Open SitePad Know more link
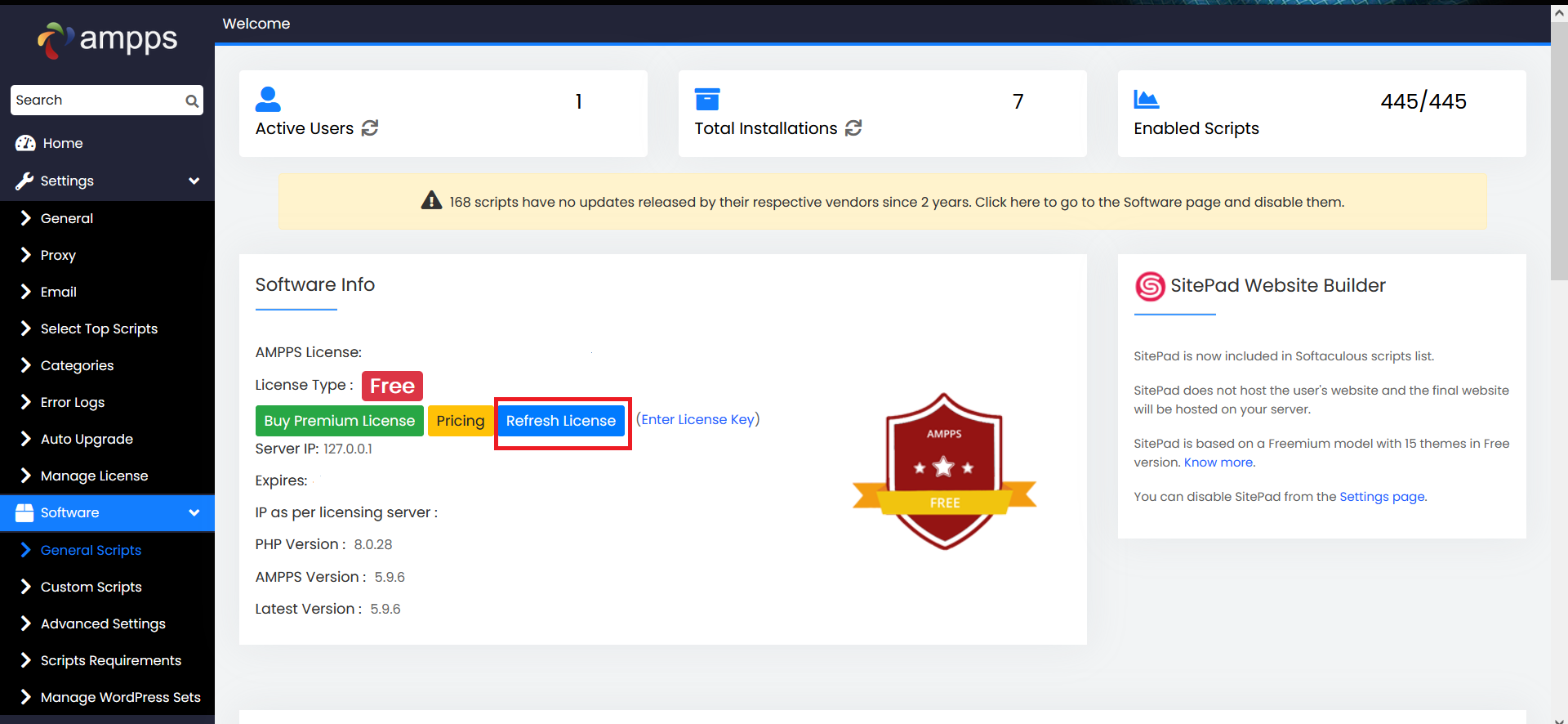1568x724 pixels. coord(1218,463)
